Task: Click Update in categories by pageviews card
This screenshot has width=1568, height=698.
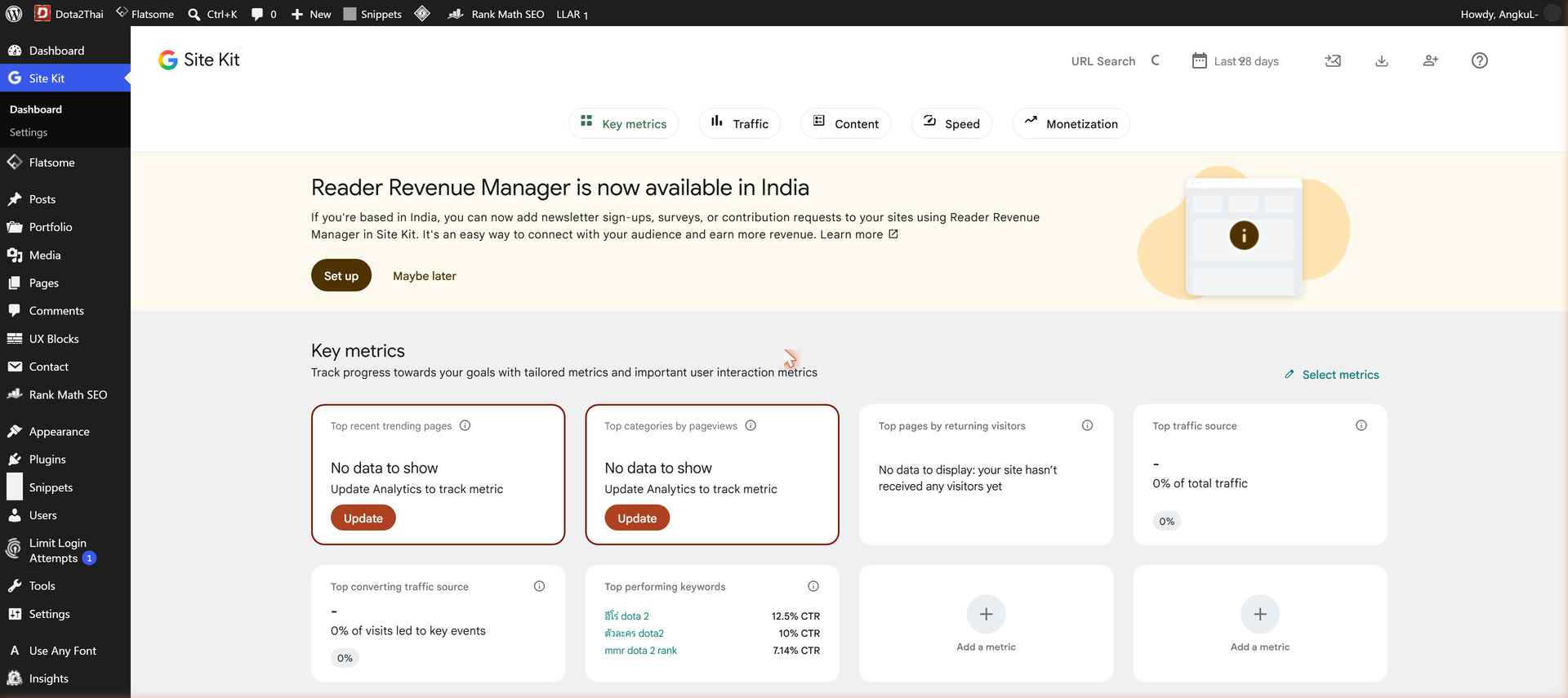Action: [x=637, y=518]
